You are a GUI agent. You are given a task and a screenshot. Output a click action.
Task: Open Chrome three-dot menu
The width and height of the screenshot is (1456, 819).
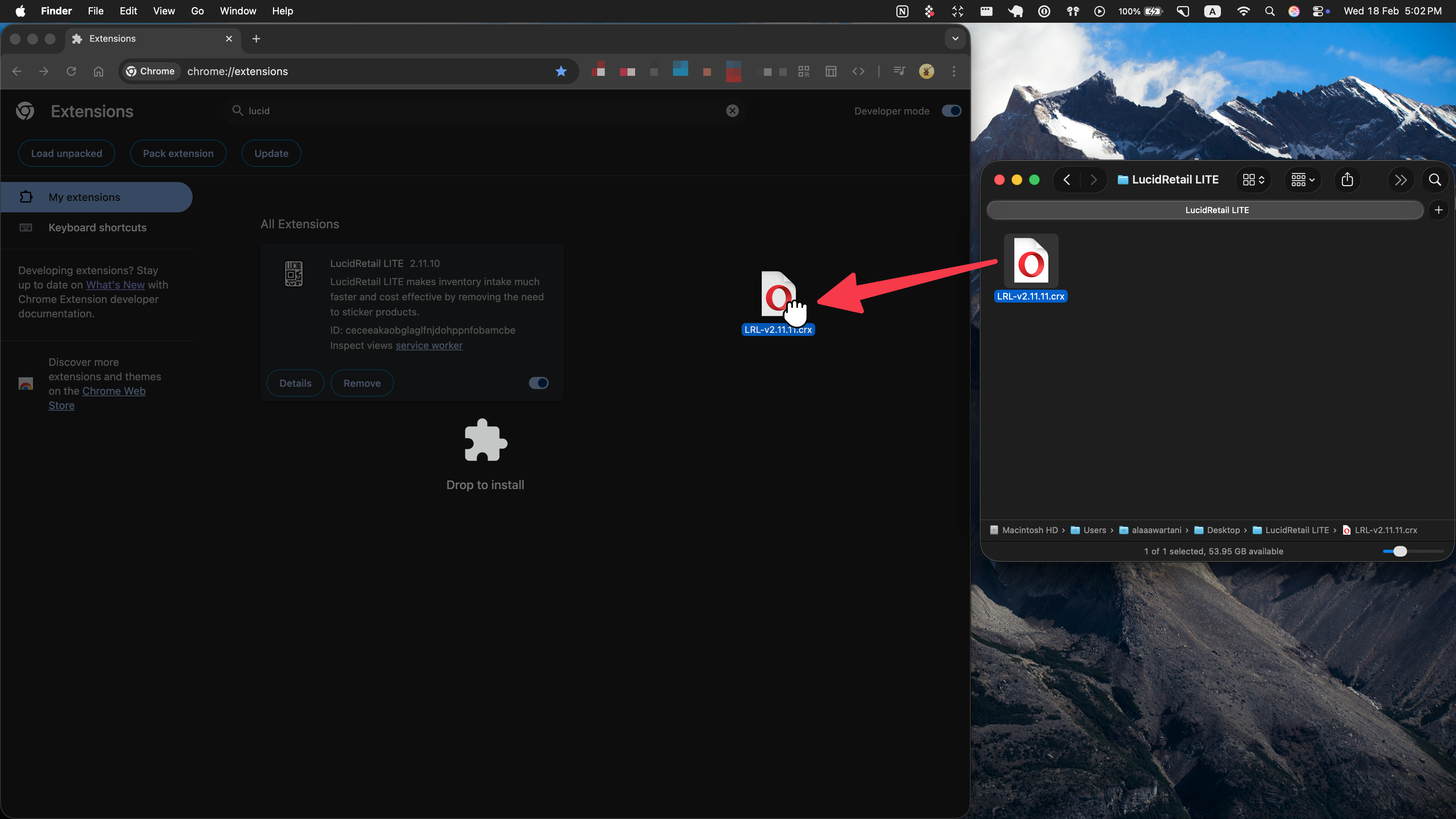[x=954, y=71]
